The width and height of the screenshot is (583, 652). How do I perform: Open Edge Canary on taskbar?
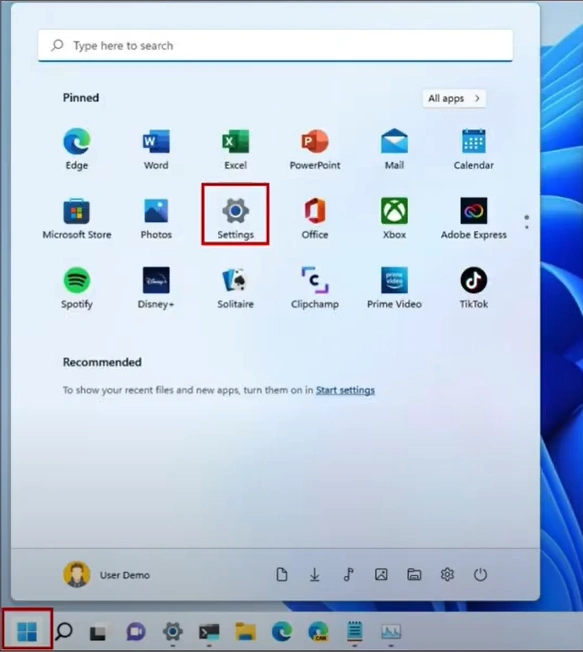(x=318, y=631)
